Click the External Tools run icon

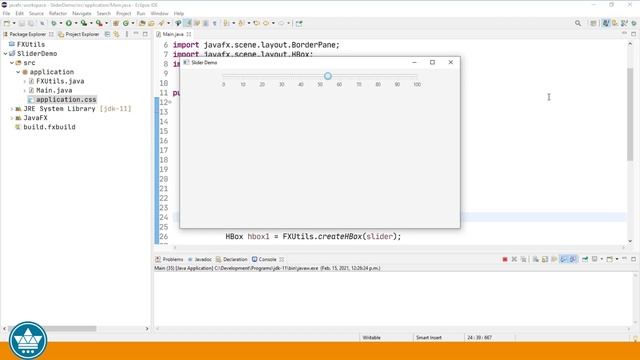99,23
